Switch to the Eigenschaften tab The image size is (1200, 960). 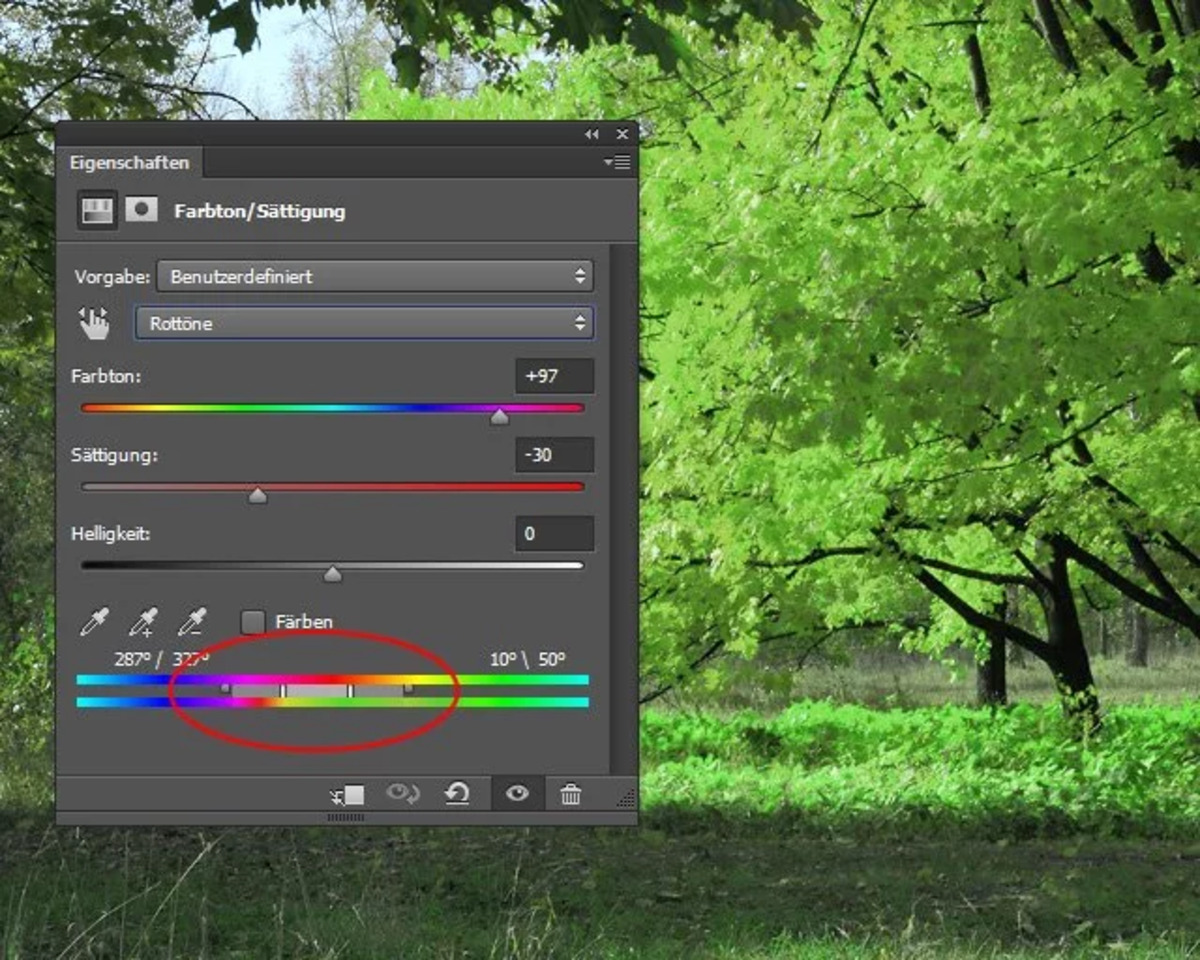(128, 162)
